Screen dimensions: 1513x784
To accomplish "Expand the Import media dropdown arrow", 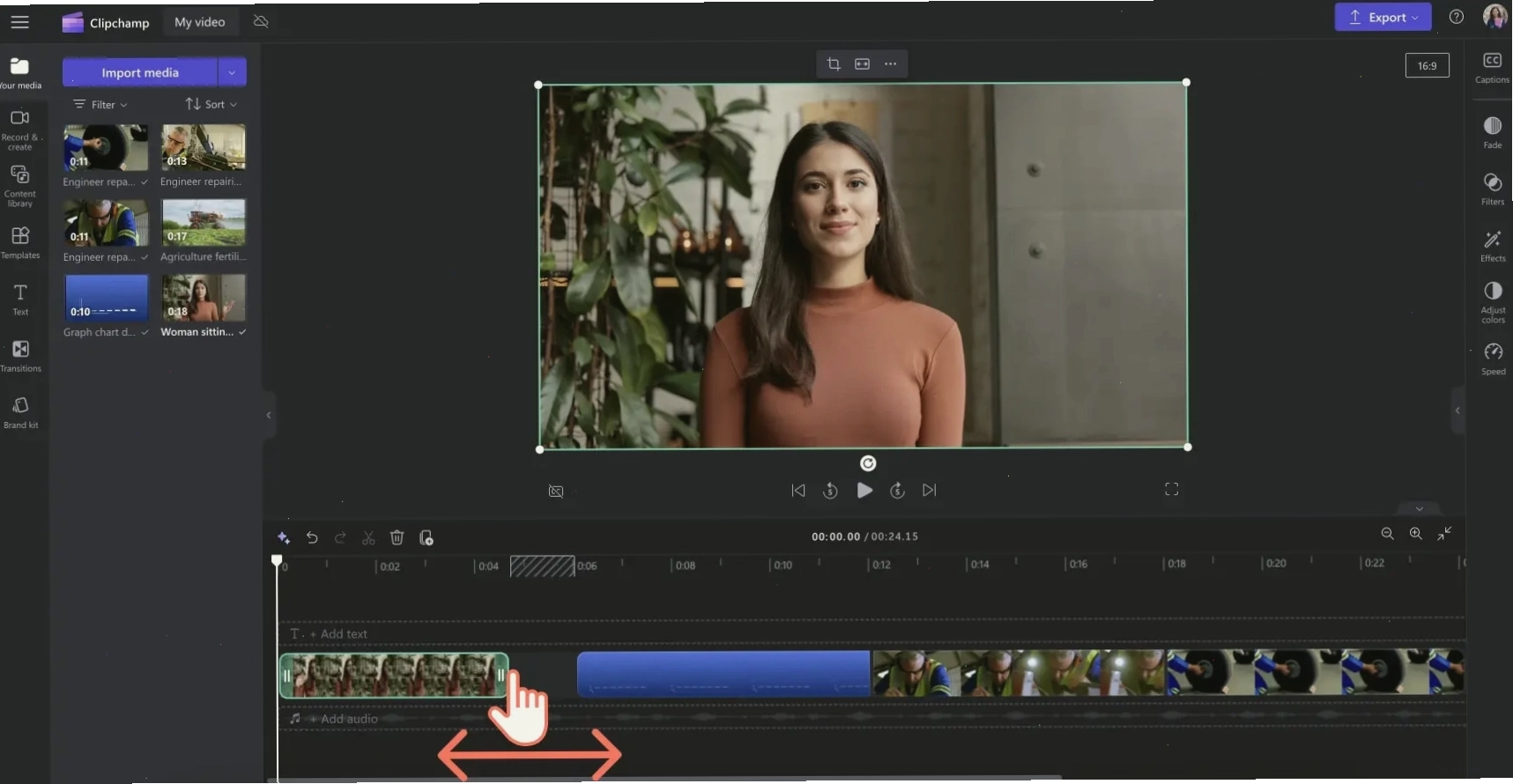I will [x=232, y=72].
